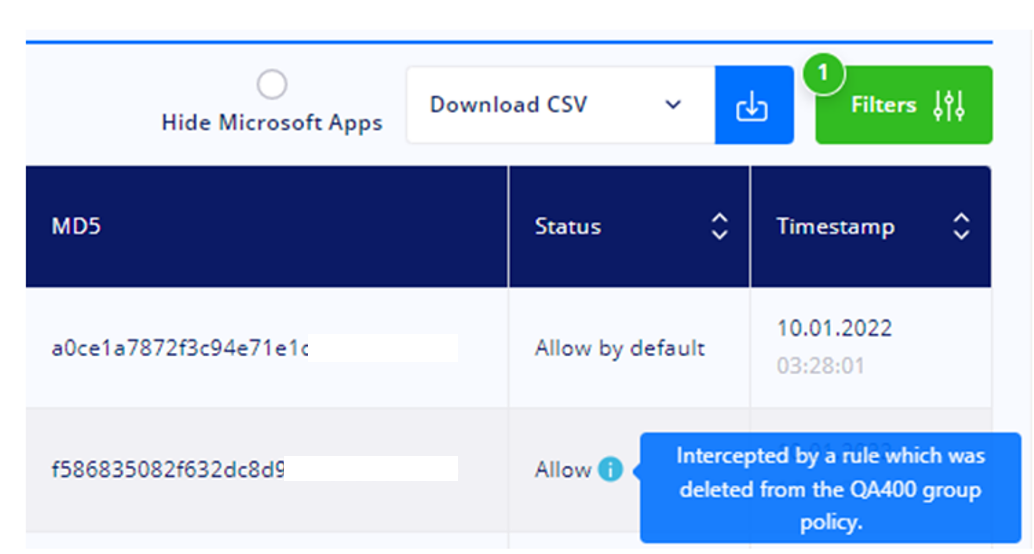Click the 10.01.2022 timestamp date

pos(834,328)
